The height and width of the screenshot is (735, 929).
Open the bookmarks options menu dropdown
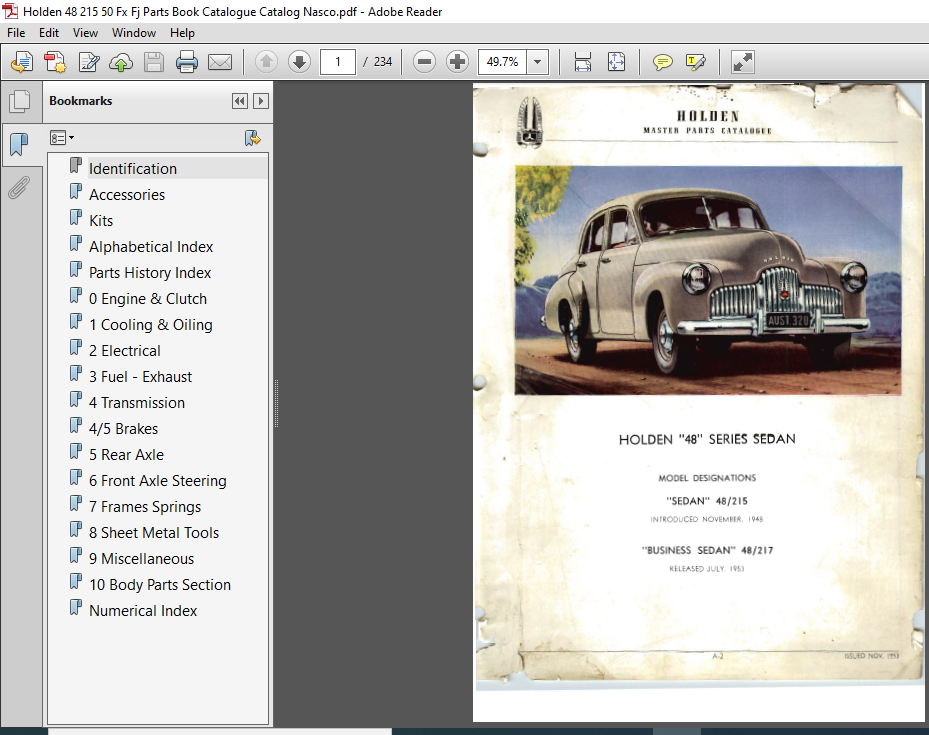(x=62, y=138)
